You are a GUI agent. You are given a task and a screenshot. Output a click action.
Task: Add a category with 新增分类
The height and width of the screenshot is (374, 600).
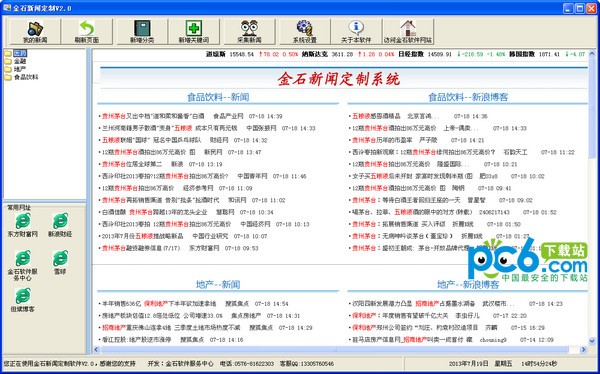(x=142, y=31)
